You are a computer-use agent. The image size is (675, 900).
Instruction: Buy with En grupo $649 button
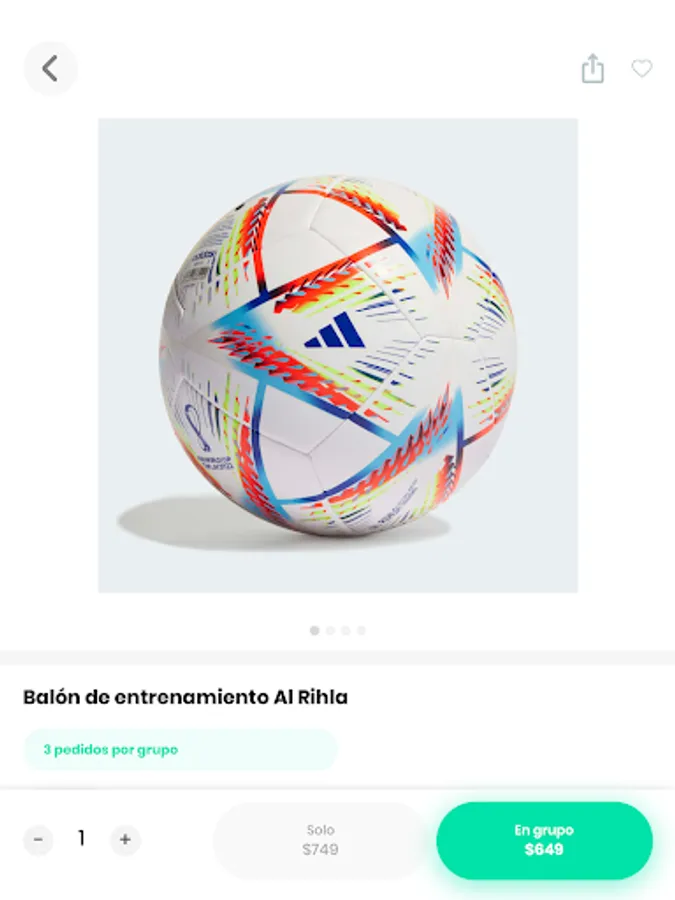pyautogui.click(x=544, y=840)
